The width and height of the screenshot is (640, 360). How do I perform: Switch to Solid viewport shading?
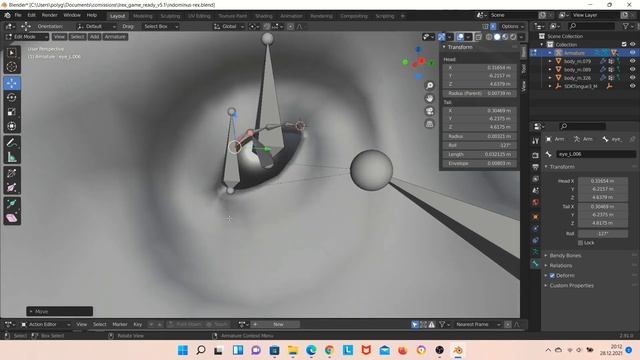click(497, 37)
